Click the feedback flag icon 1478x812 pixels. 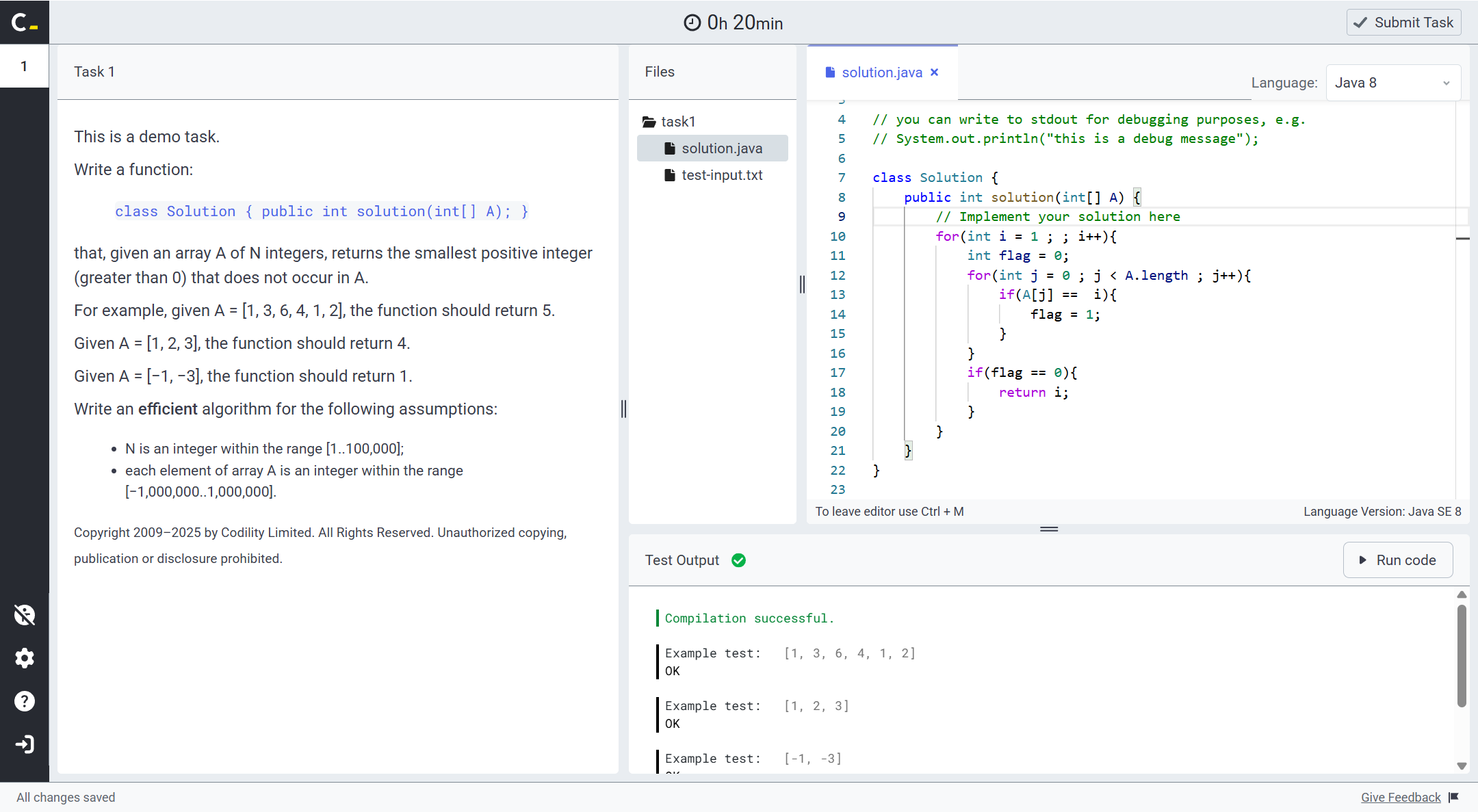pyautogui.click(x=1454, y=797)
